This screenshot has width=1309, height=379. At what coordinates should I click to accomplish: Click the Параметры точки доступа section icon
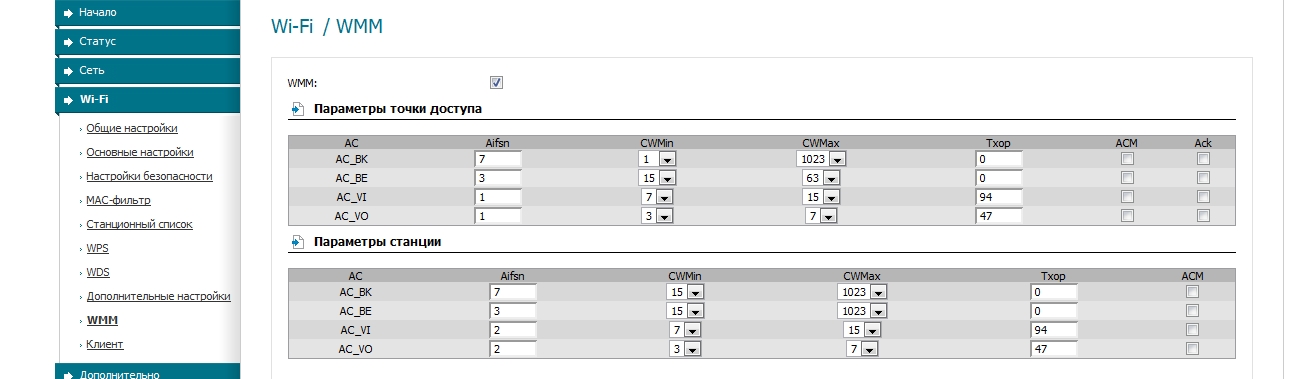297,109
